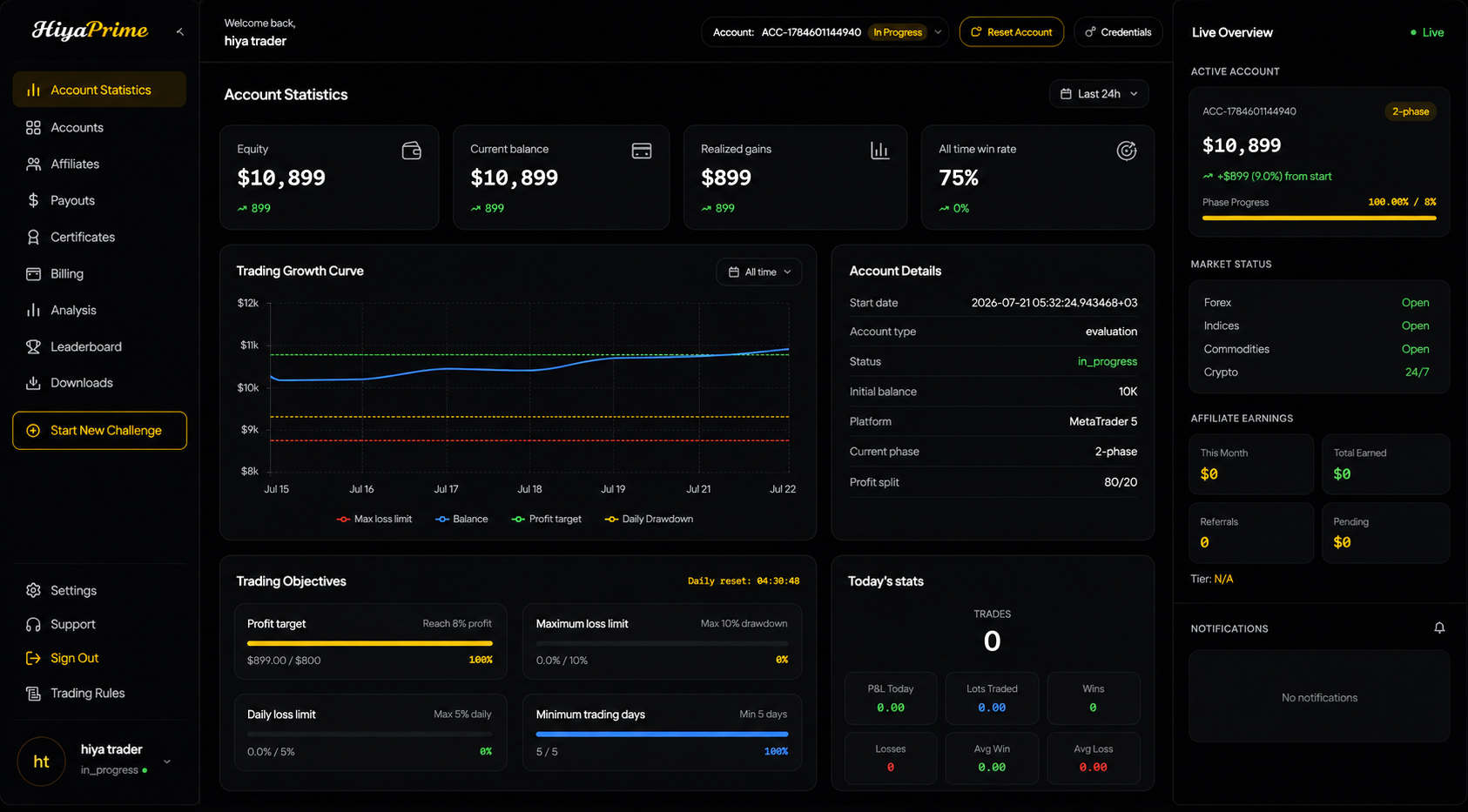
Task: Click the Tier N/A label
Action: point(1212,580)
